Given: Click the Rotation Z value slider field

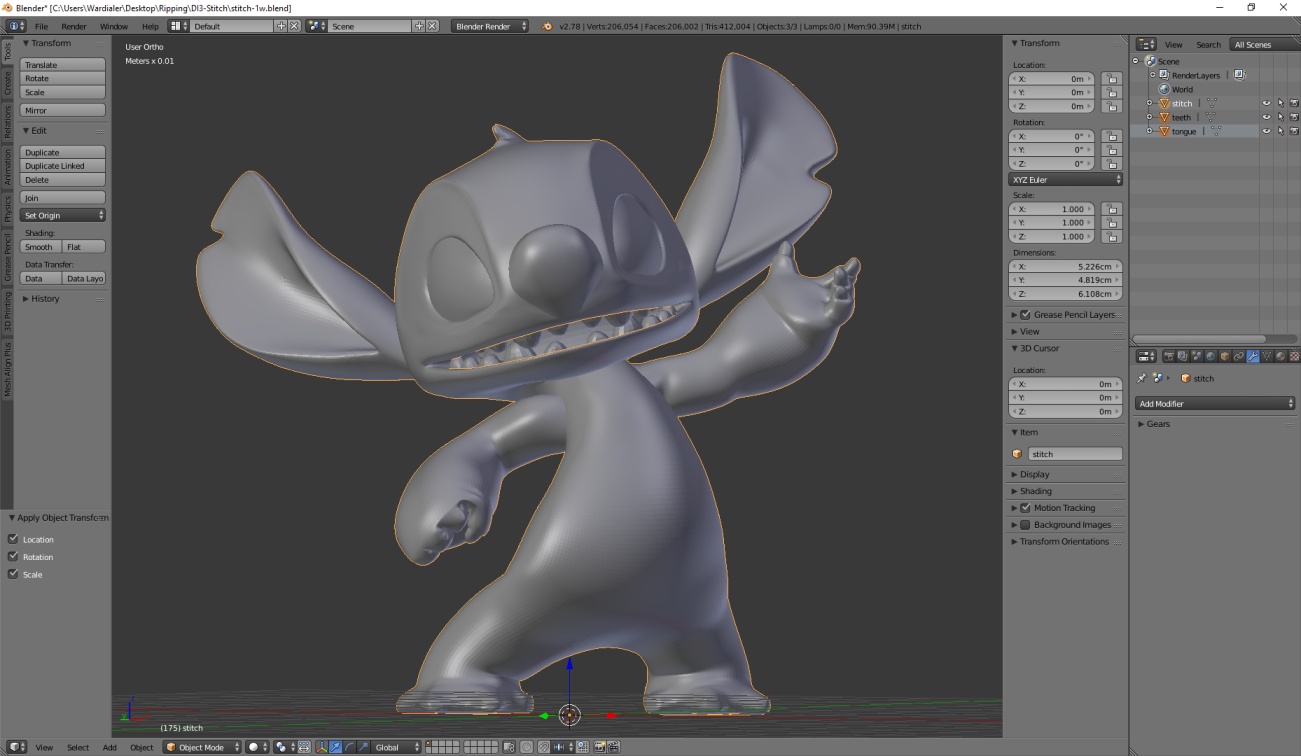Looking at the screenshot, I should [x=1052, y=163].
